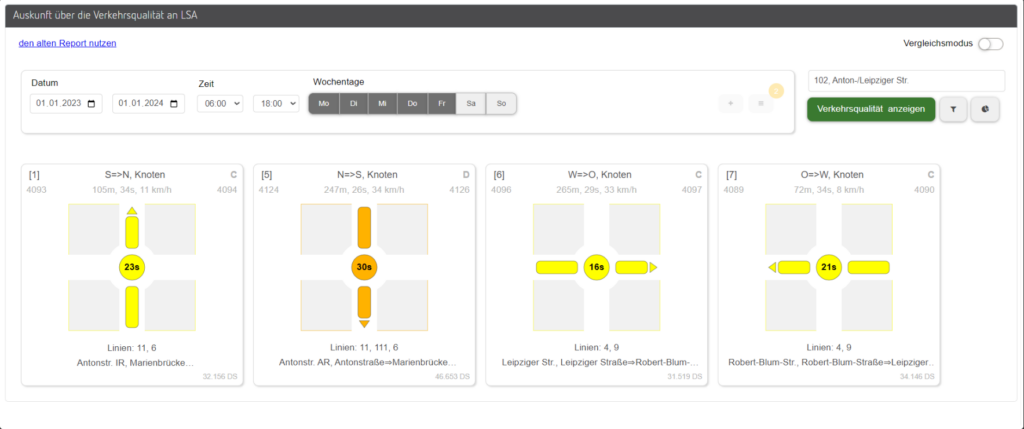Click Antonstr. AR, Antonstraße⇒Marienbrücke label

368,362
